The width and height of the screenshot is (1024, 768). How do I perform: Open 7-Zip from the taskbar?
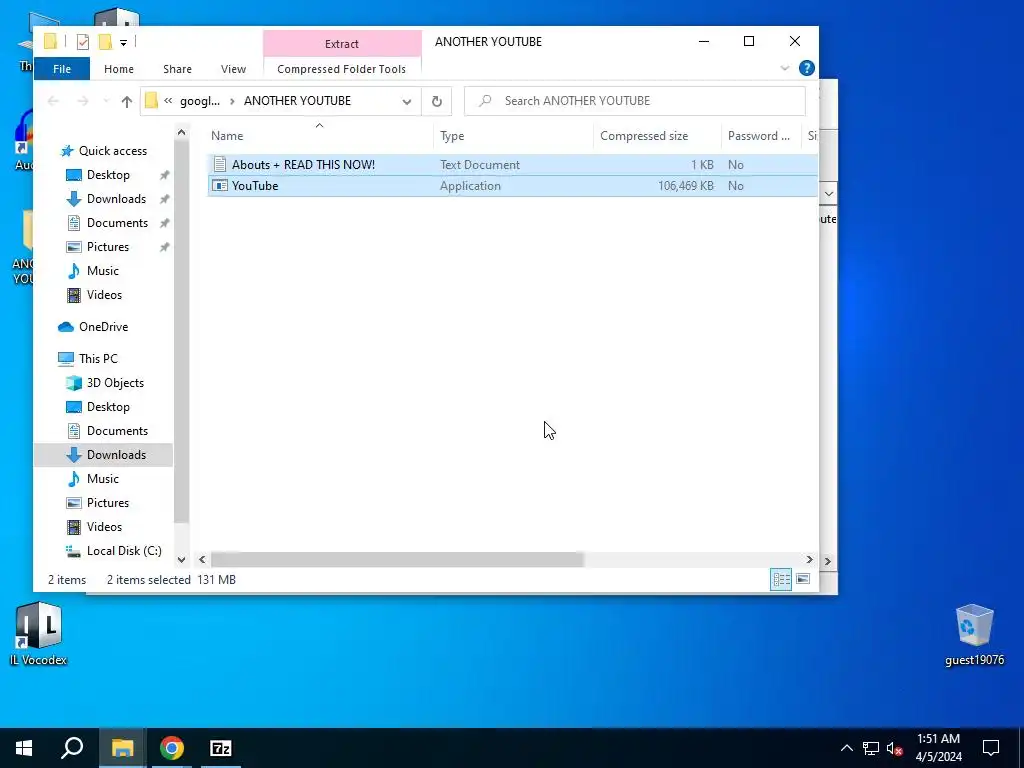point(221,748)
